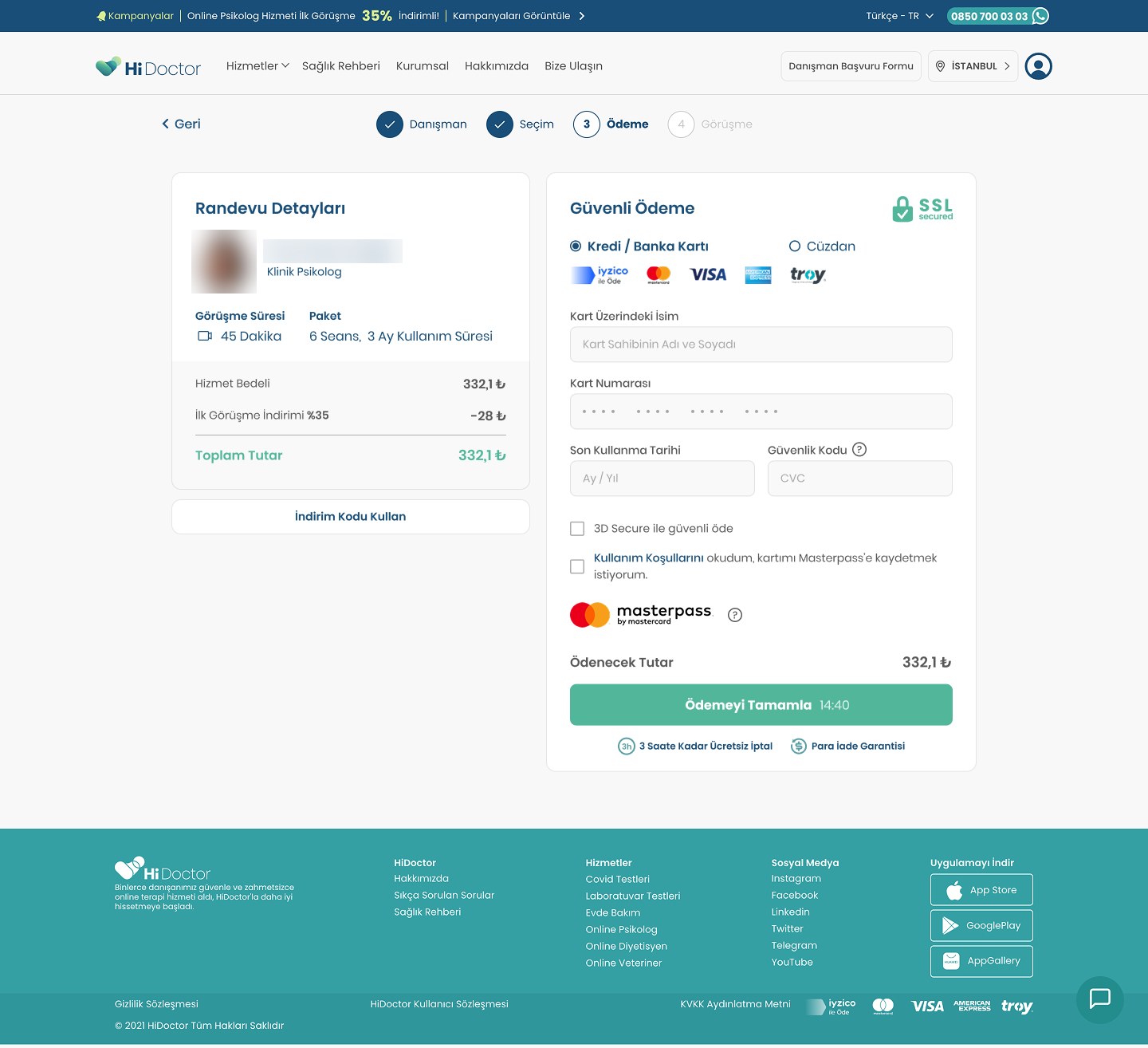Click the VISA logo under payment methods
Image resolution: width=1148 pixels, height=1048 pixels.
(708, 275)
